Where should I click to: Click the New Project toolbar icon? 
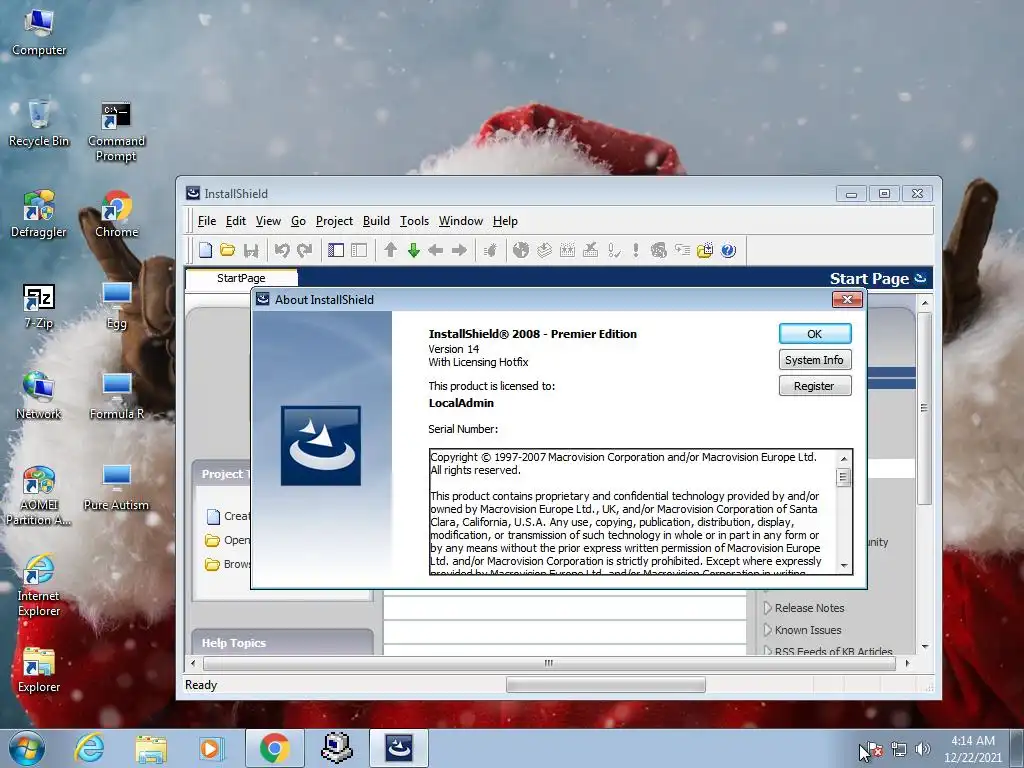click(205, 250)
